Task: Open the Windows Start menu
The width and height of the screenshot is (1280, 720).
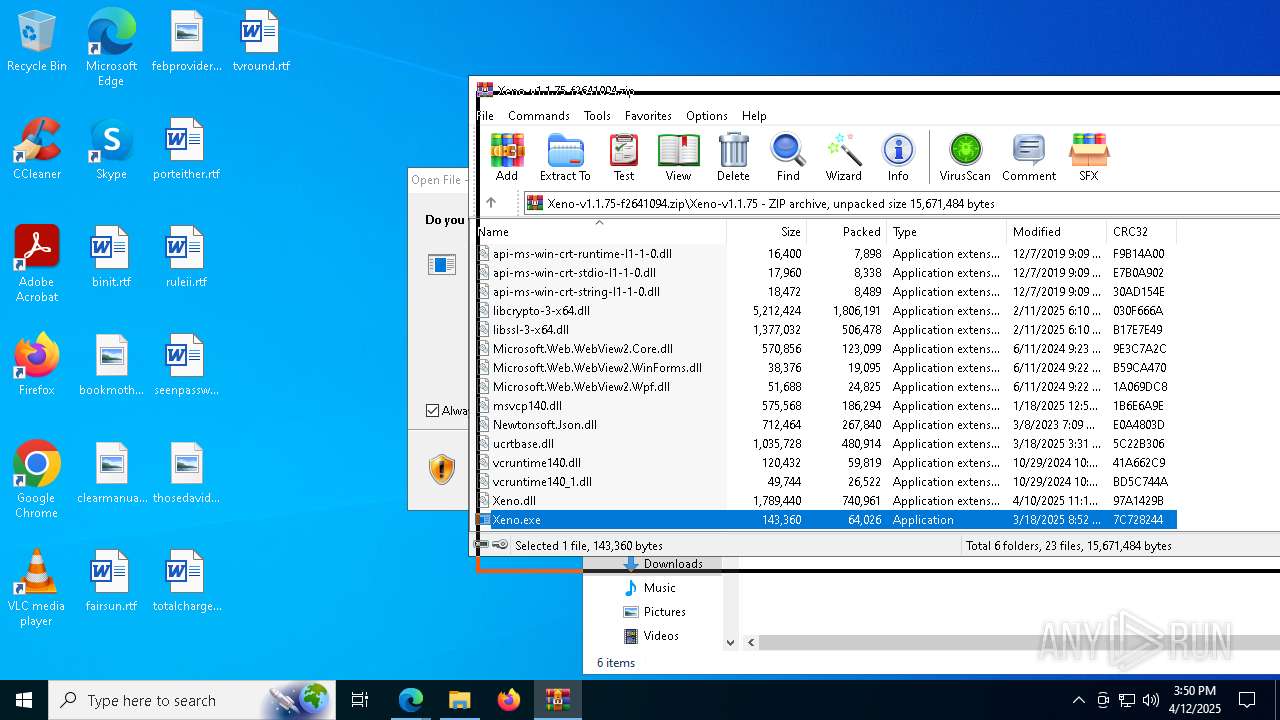Action: pos(24,700)
